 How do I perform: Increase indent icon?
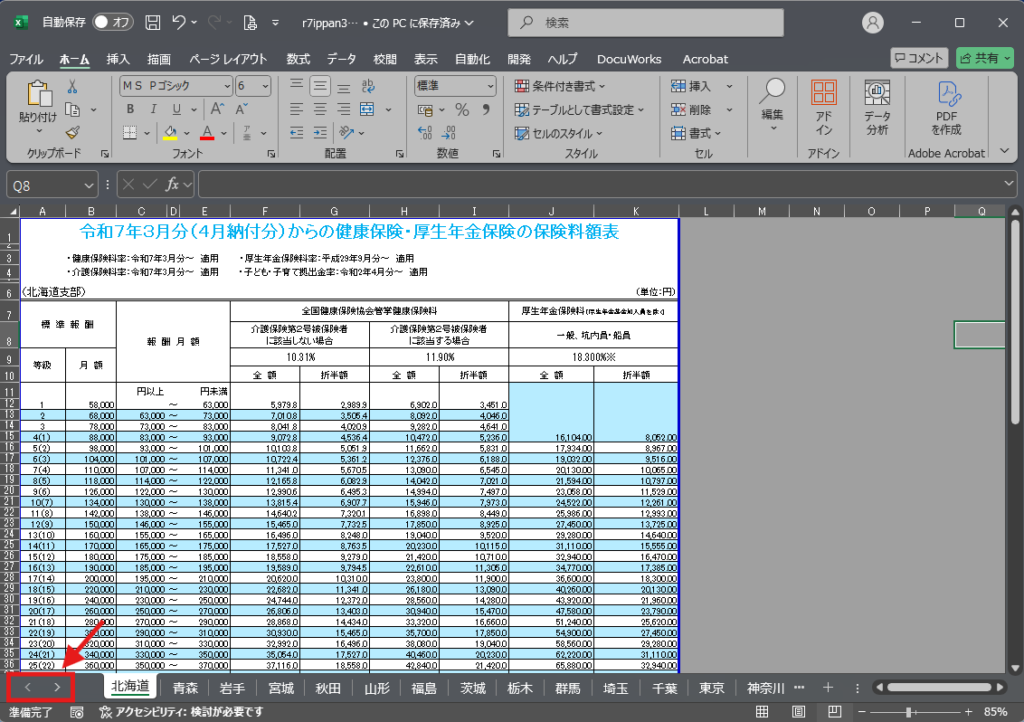[x=320, y=133]
